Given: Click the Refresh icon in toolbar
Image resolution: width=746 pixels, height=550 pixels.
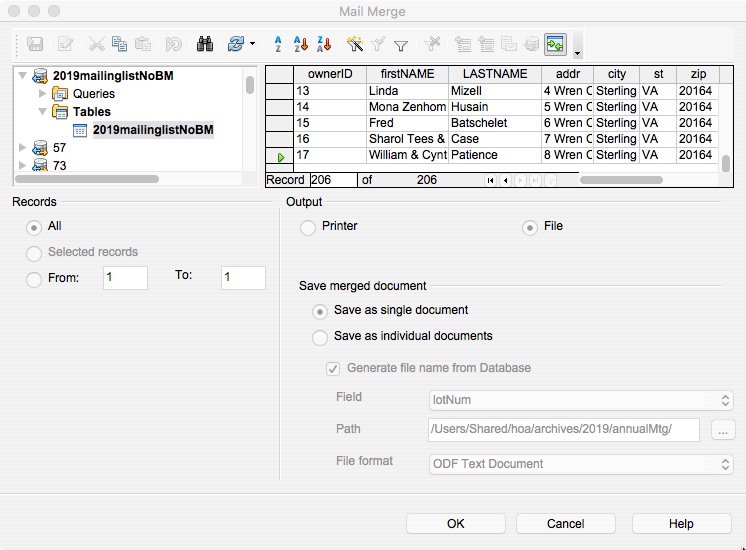Looking at the screenshot, I should [x=236, y=44].
